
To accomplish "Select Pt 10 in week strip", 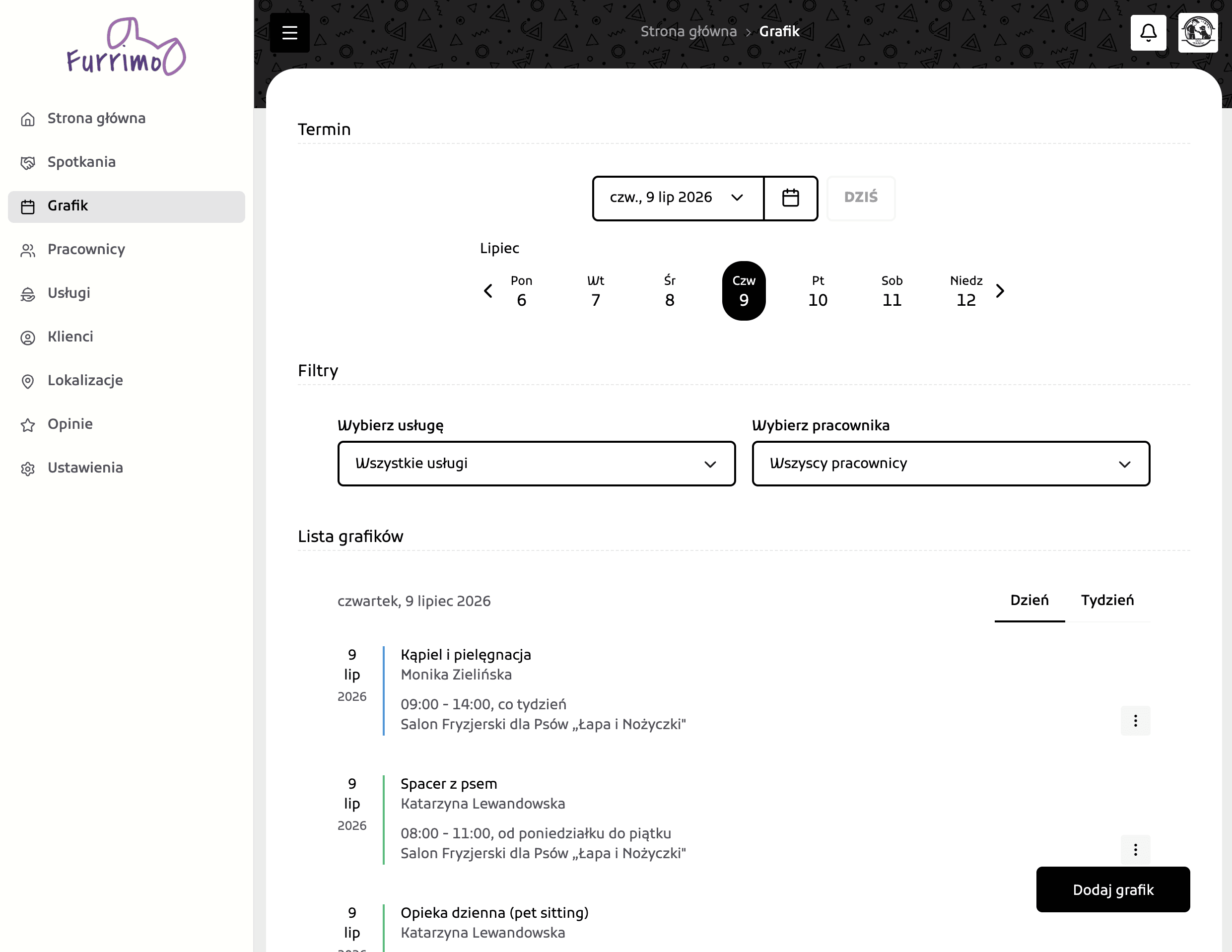I will pyautogui.click(x=818, y=291).
